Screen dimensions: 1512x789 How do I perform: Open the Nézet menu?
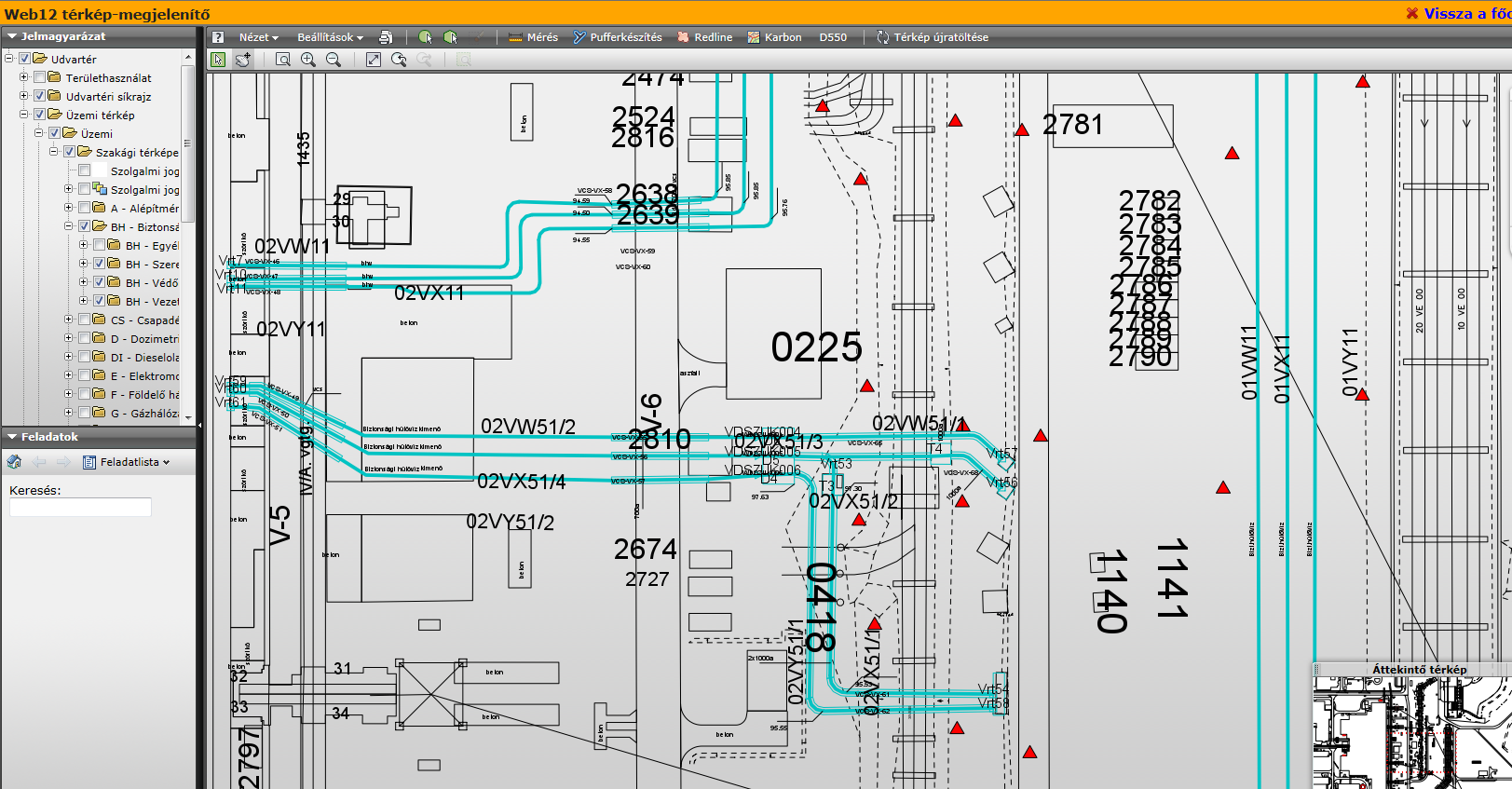tap(258, 37)
